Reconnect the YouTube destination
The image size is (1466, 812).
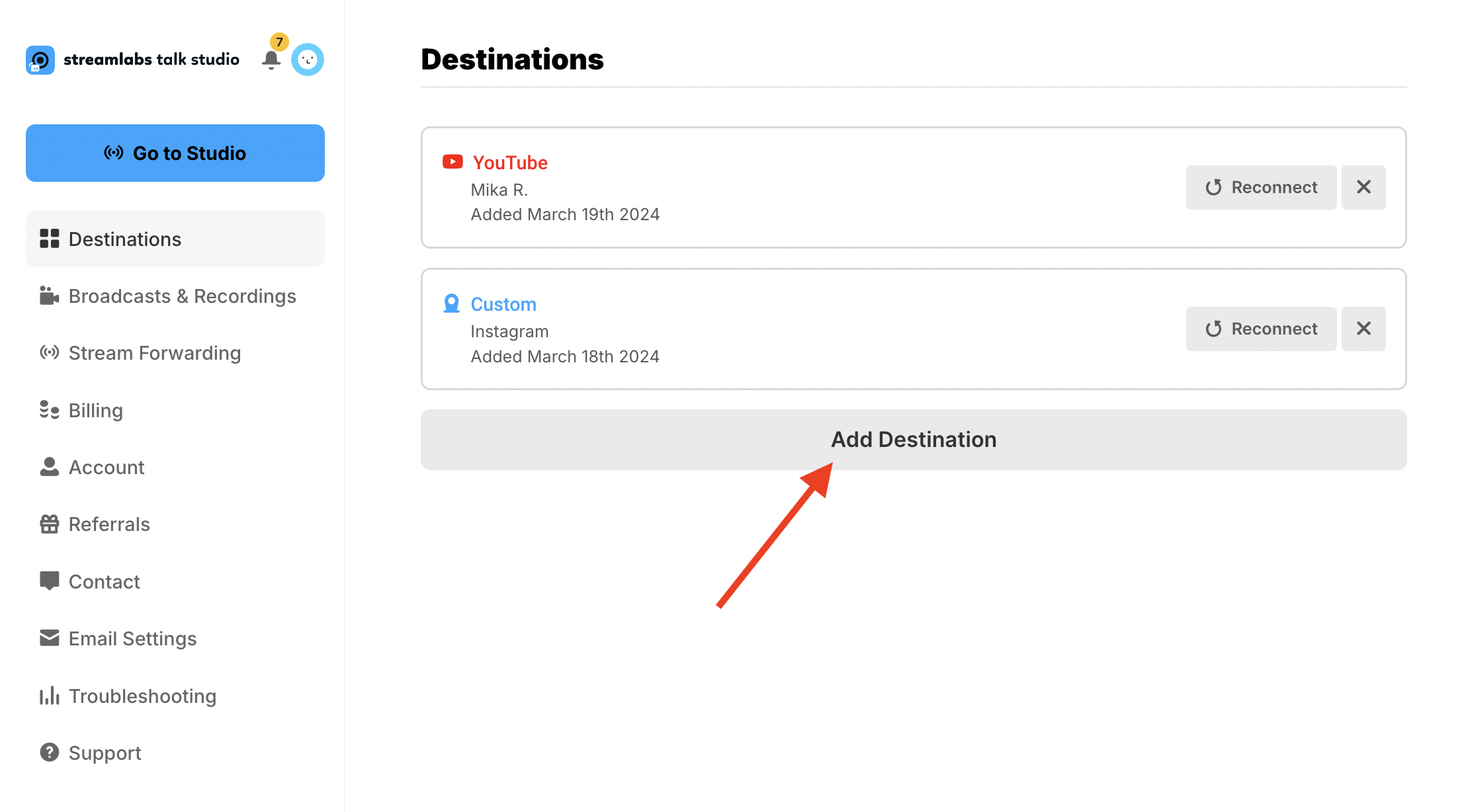click(1261, 187)
